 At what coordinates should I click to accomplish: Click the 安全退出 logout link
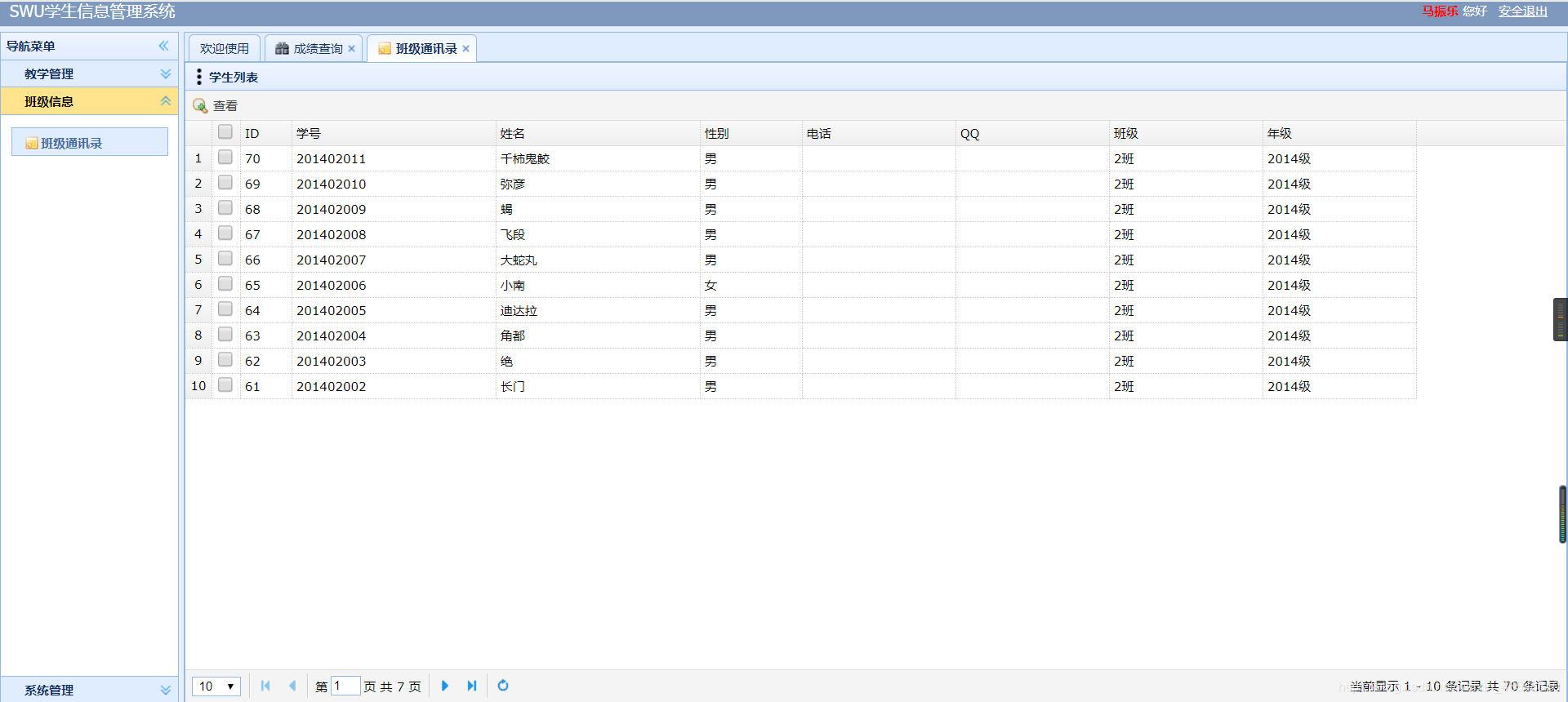(x=1523, y=11)
